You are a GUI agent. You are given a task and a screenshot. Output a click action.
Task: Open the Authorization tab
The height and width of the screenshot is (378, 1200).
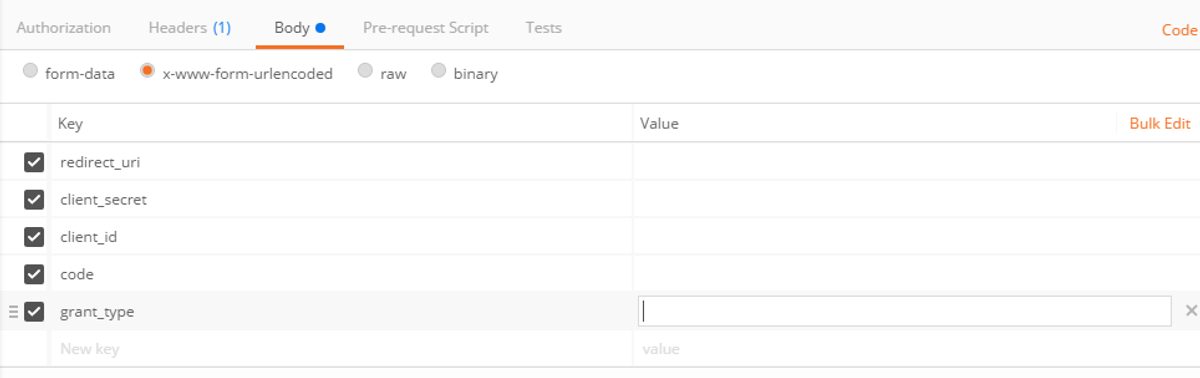(x=63, y=28)
